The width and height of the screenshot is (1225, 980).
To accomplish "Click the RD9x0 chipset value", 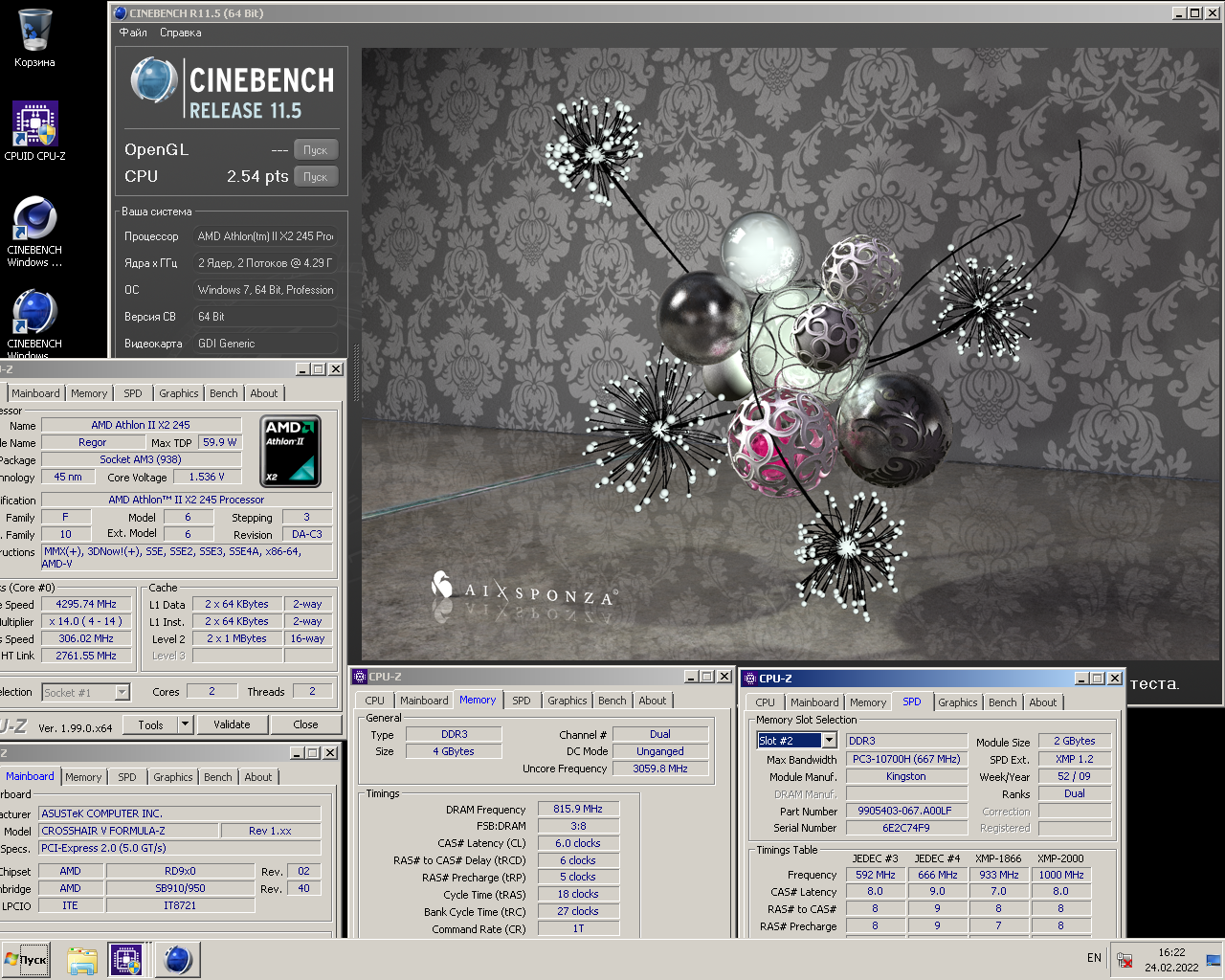I will click(x=180, y=871).
